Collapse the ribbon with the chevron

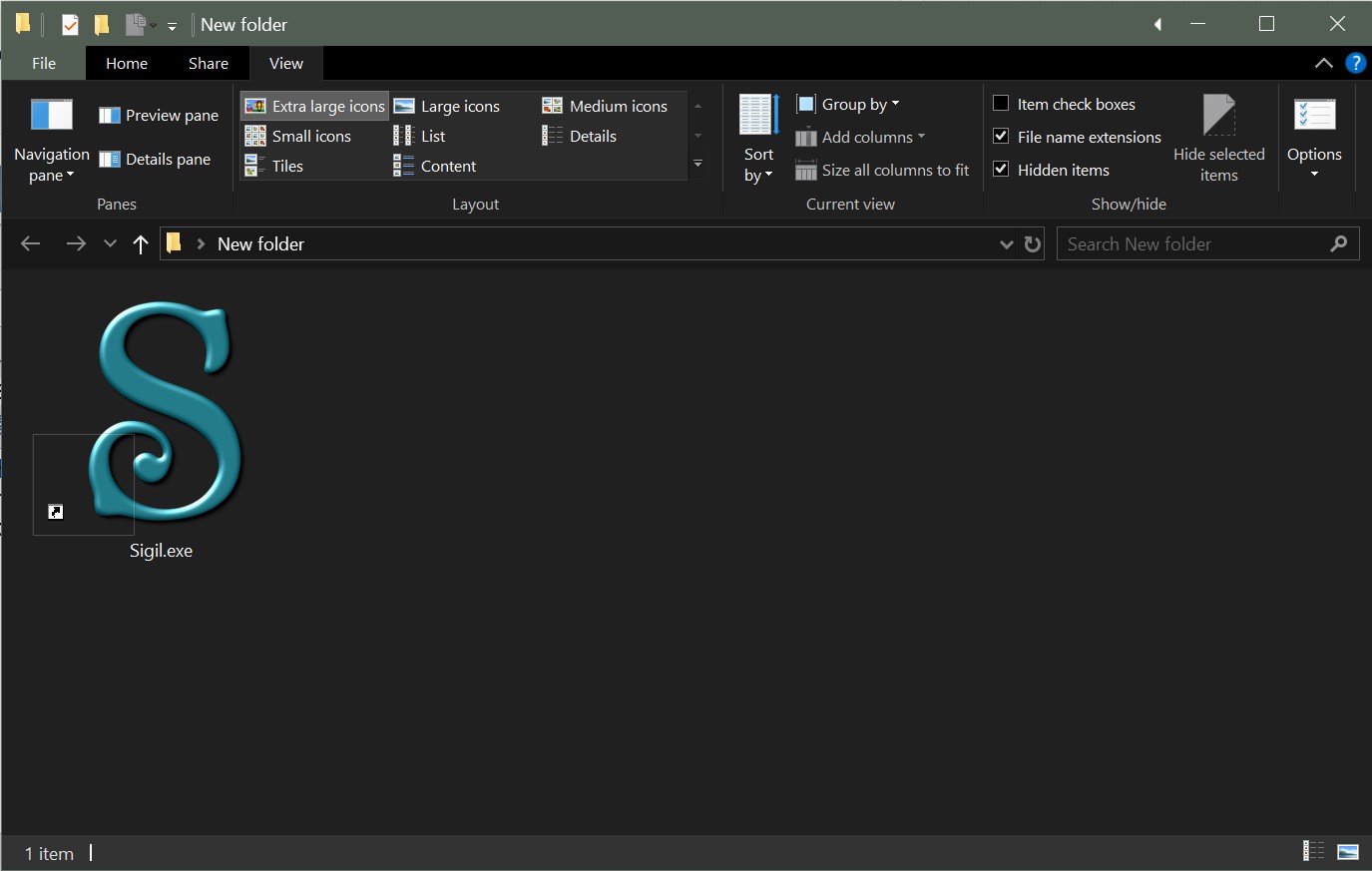pos(1323,63)
